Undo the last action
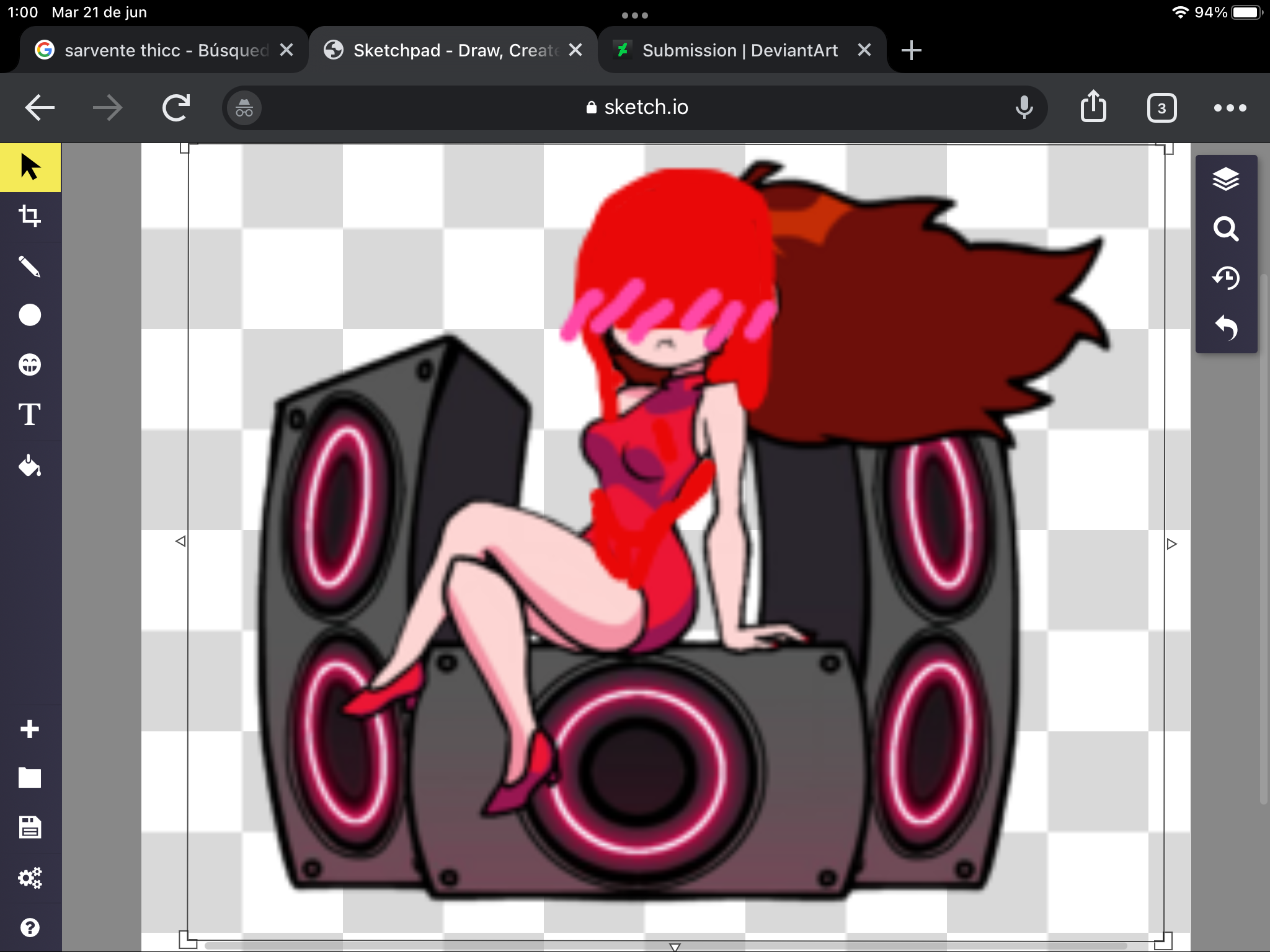The height and width of the screenshot is (952, 1270). point(1225,327)
